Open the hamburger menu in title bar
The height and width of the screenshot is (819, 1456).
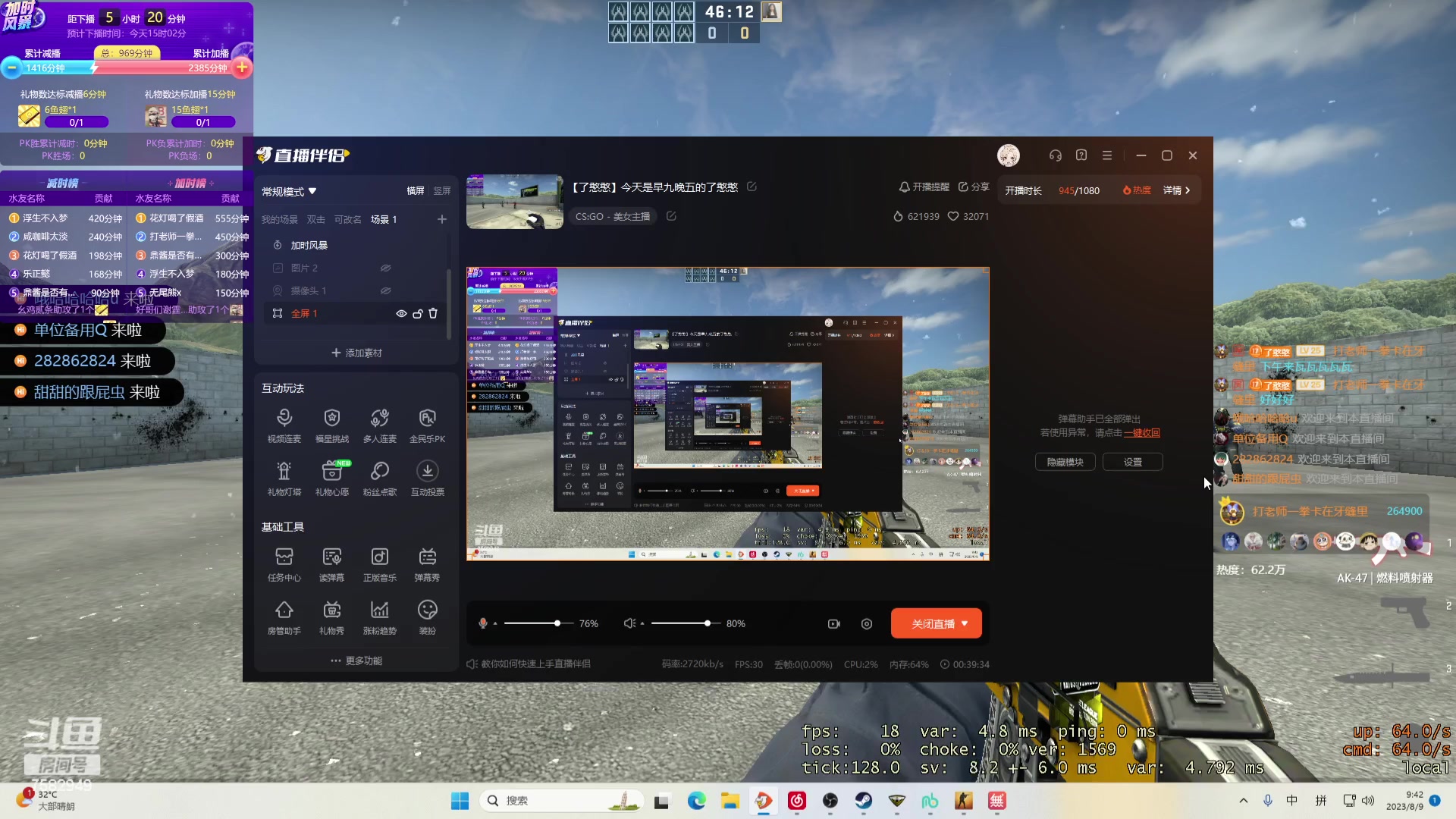tap(1107, 155)
